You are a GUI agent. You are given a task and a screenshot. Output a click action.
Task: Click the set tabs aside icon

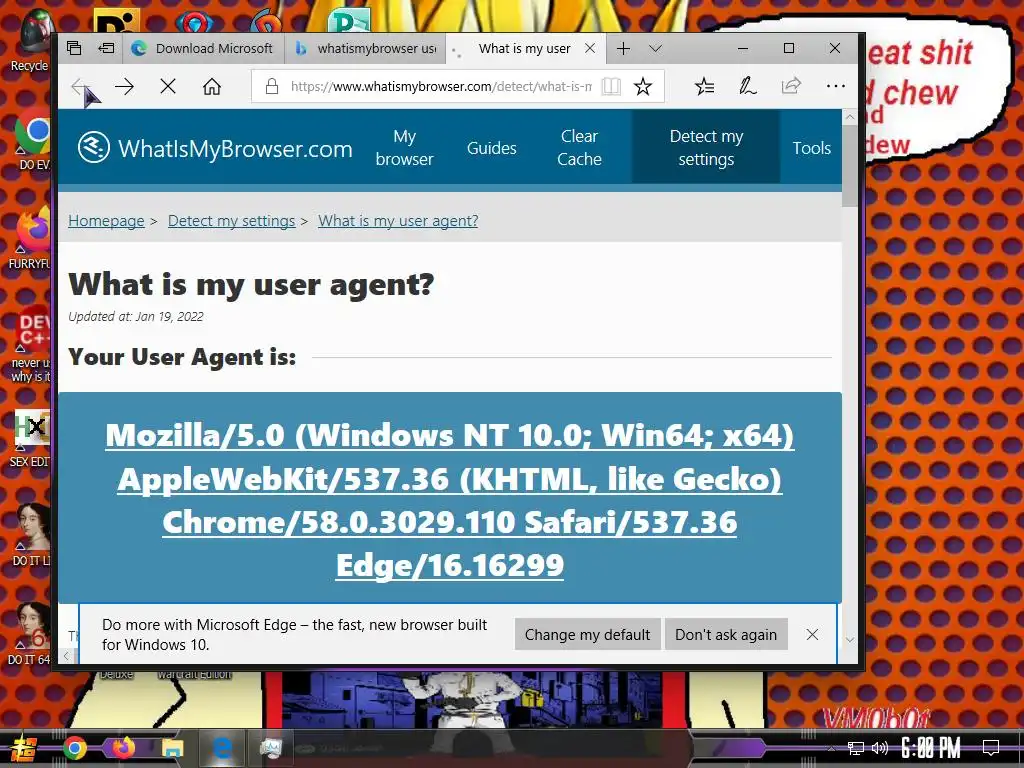click(x=106, y=48)
